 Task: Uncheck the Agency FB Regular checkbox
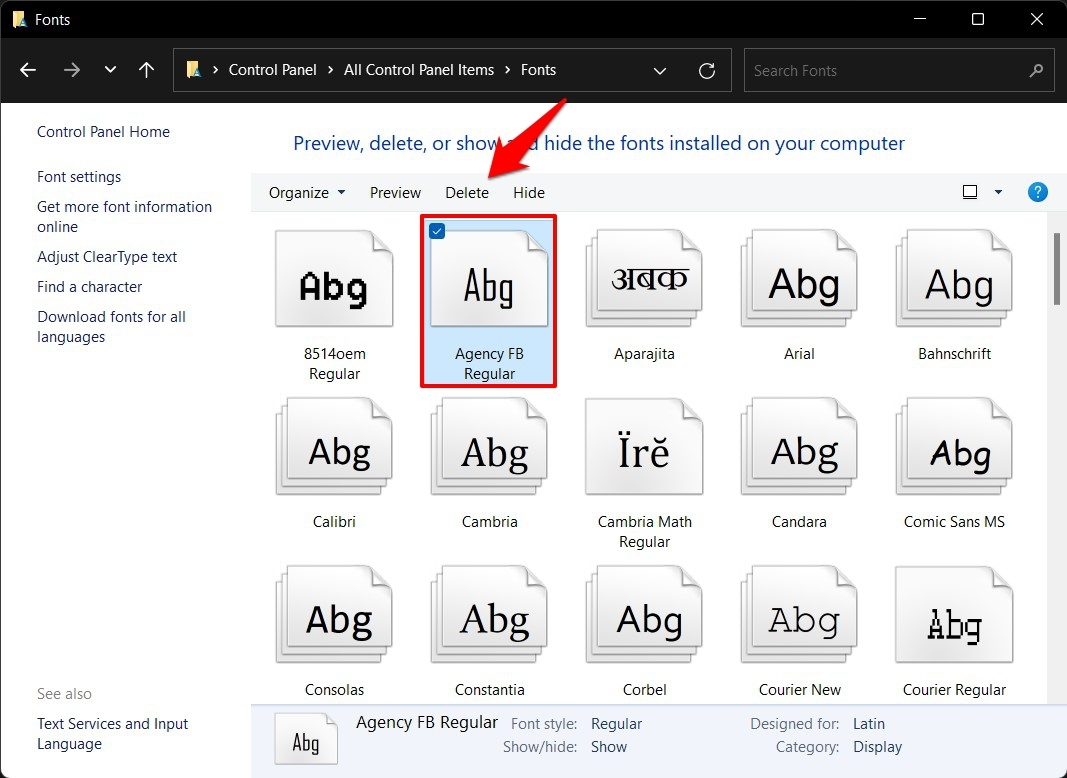[437, 231]
